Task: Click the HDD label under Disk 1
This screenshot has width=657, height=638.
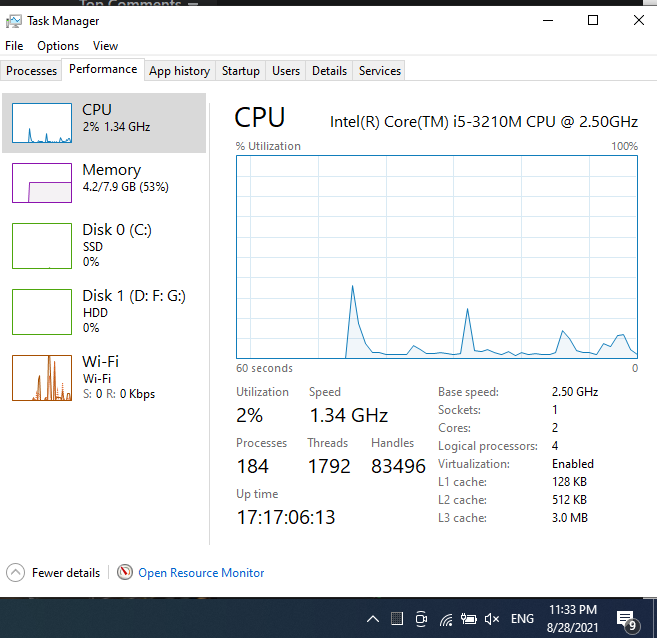Action: 95,313
